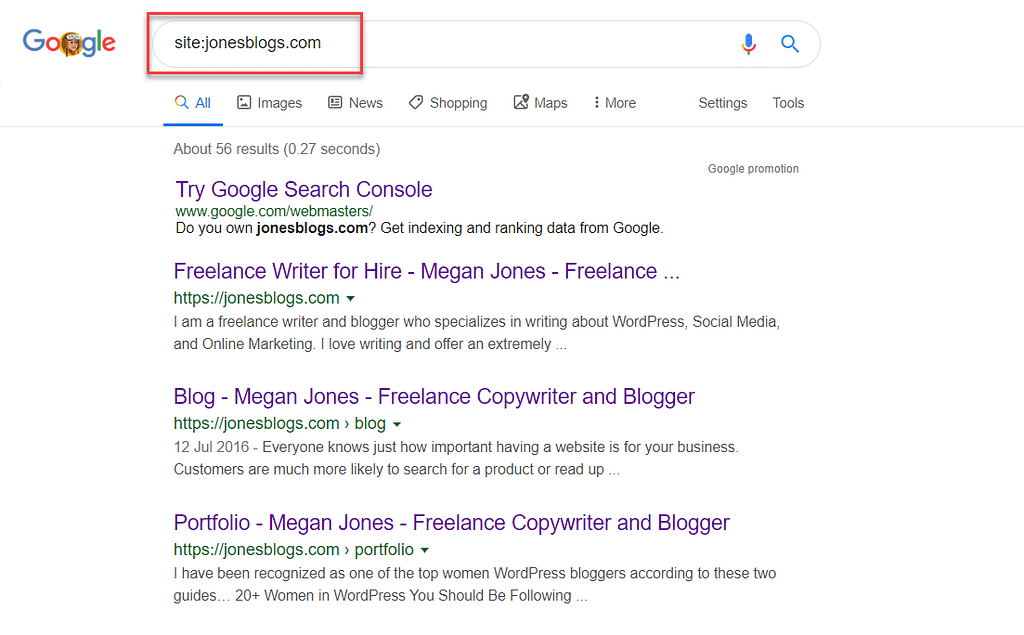Open the Tools menu
Screen dimensions: 1024x635
788,102
